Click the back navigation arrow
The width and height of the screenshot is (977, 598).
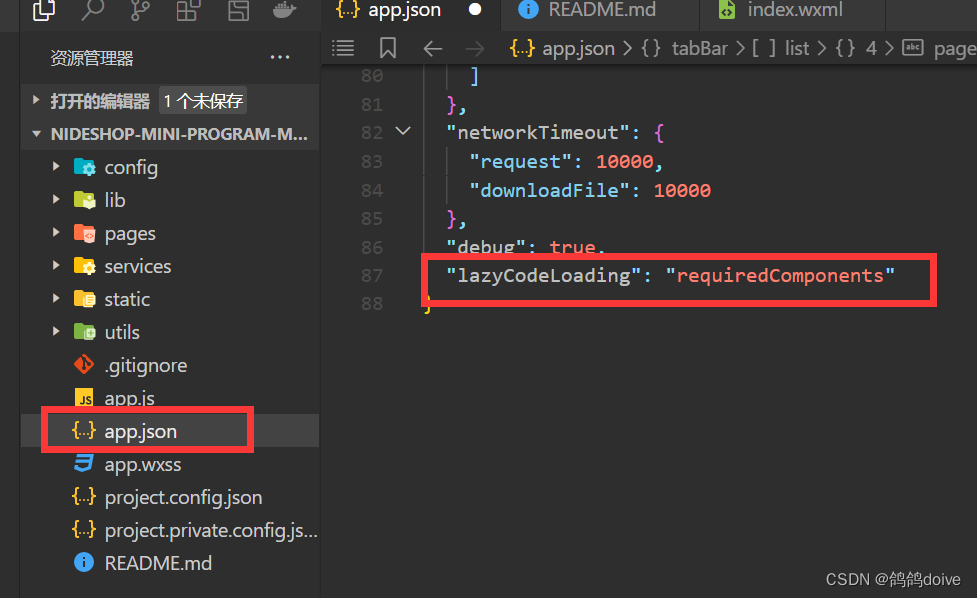431,47
